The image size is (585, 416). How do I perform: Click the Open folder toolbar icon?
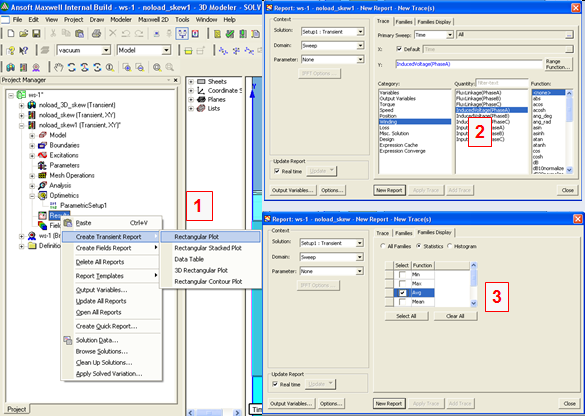[24, 34]
